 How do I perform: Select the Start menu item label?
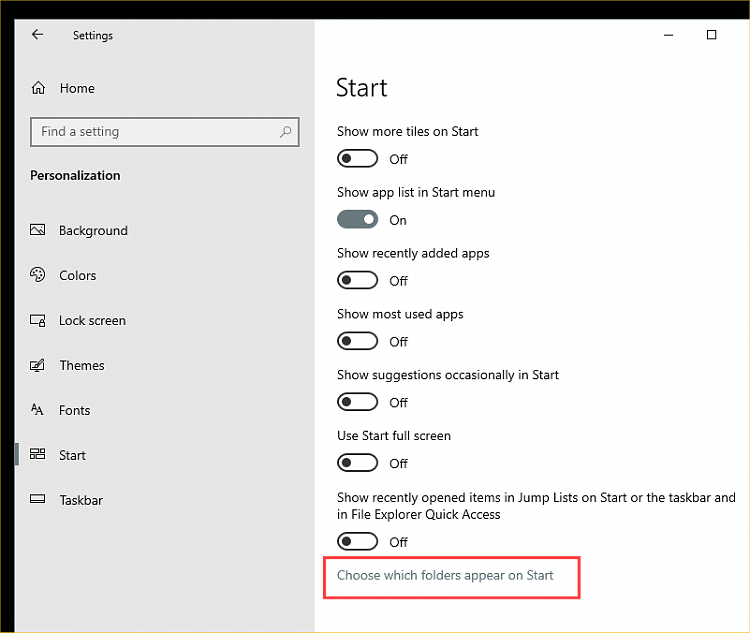(x=72, y=455)
